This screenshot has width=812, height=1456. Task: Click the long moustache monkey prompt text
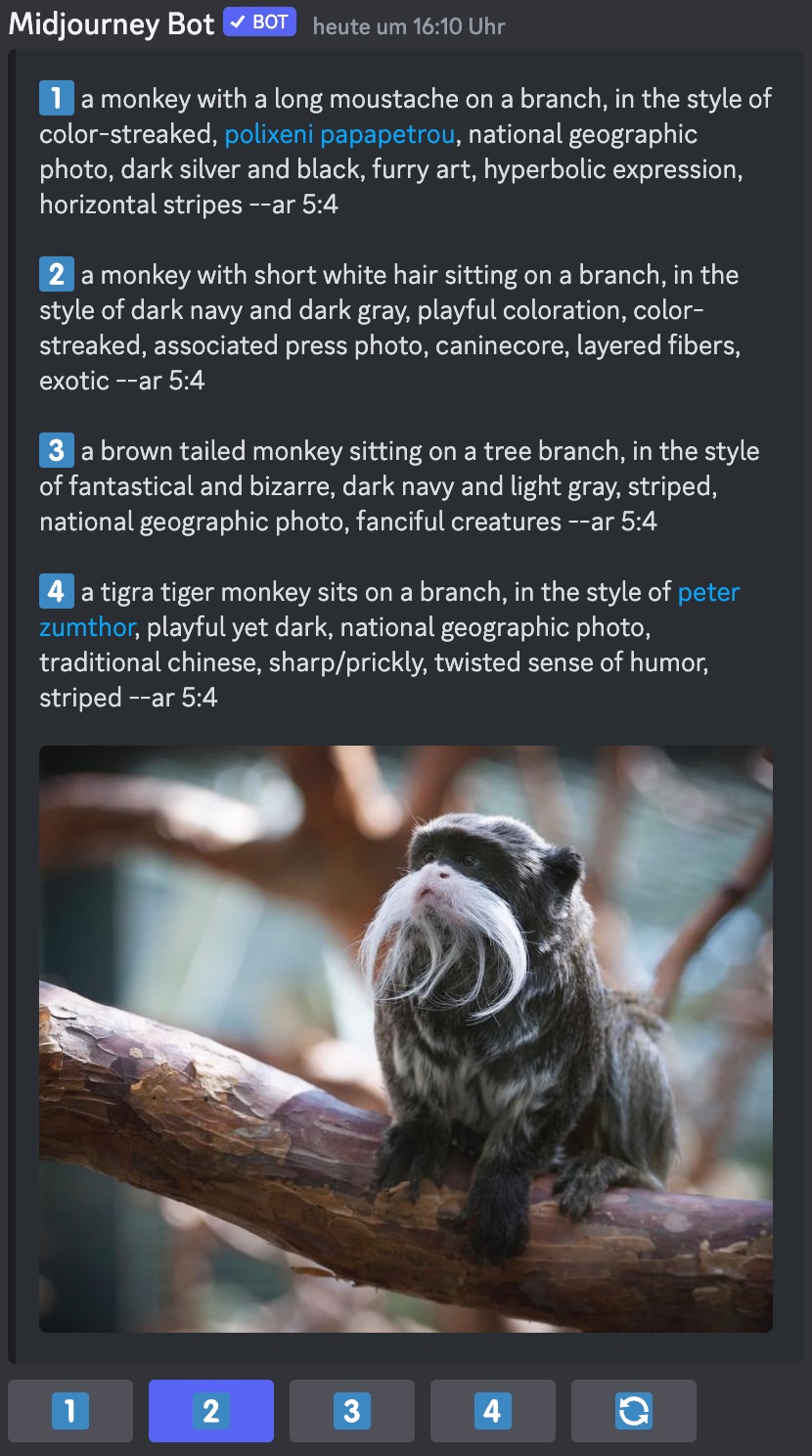tap(406, 152)
